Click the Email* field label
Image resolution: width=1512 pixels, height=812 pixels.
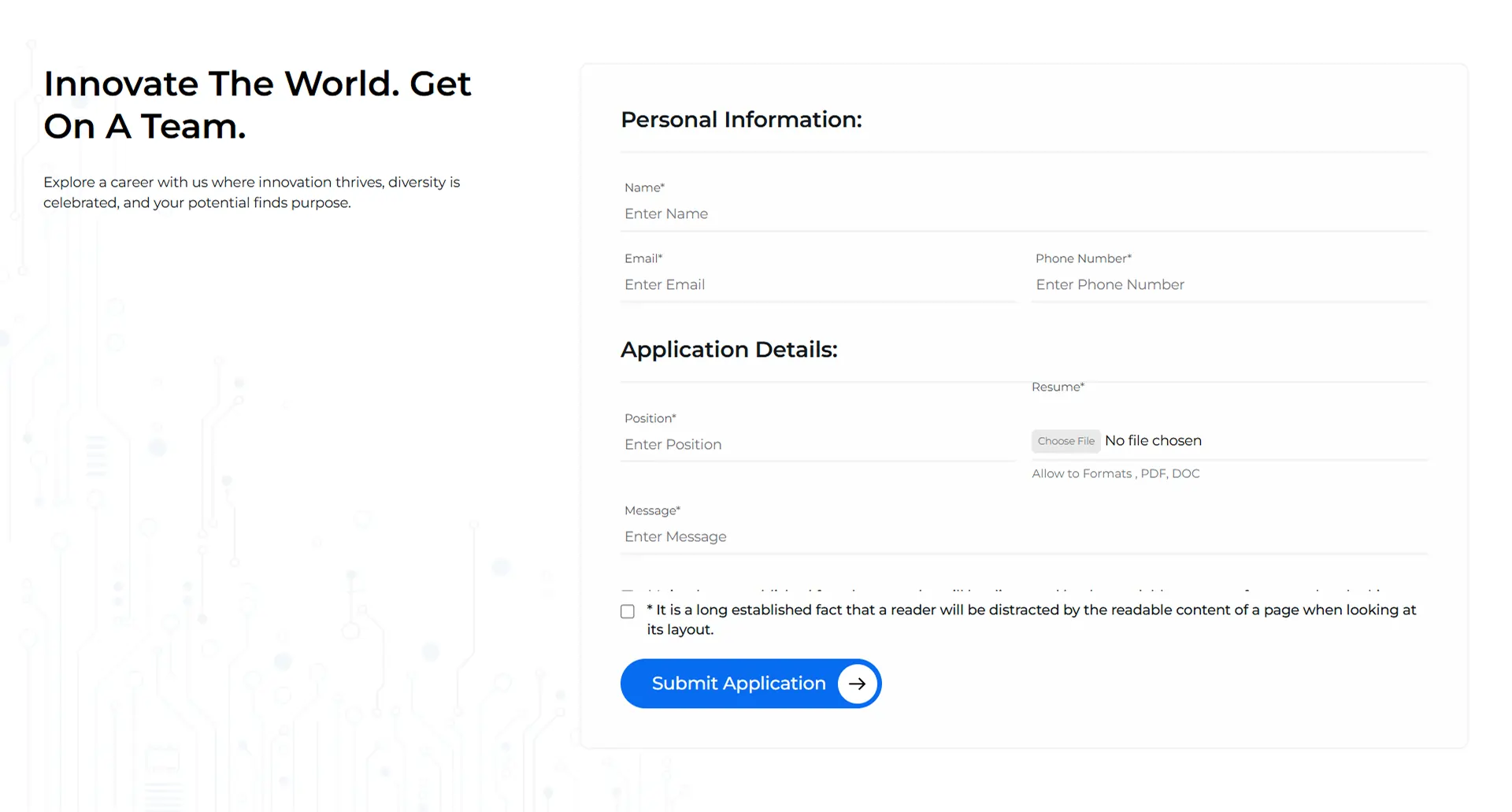click(643, 258)
